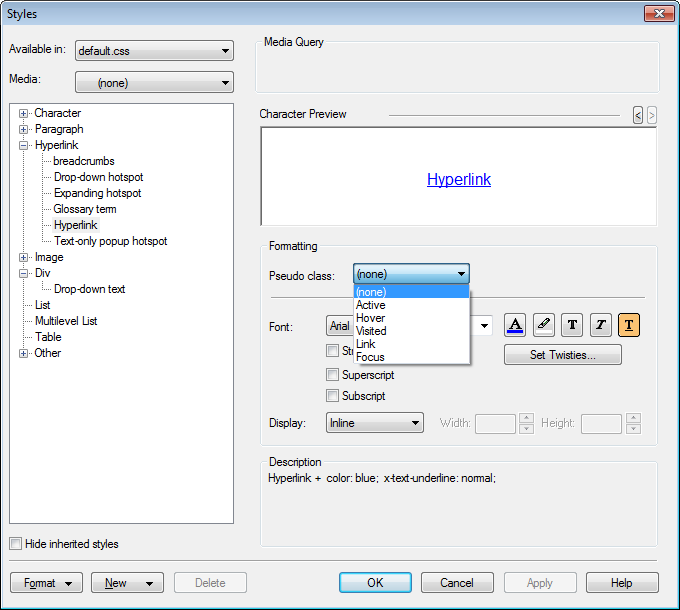The image size is (680, 610).
Task: Enable the Superscript checkbox
Action: 333,375
